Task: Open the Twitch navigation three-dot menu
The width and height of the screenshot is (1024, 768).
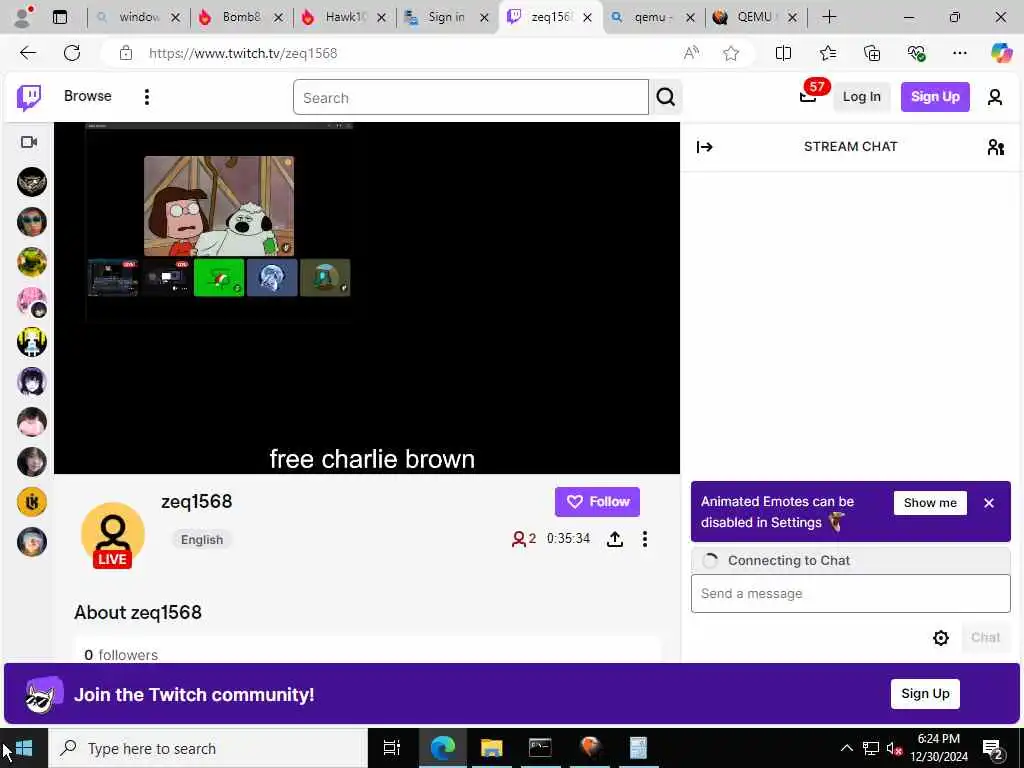Action: [x=146, y=97]
